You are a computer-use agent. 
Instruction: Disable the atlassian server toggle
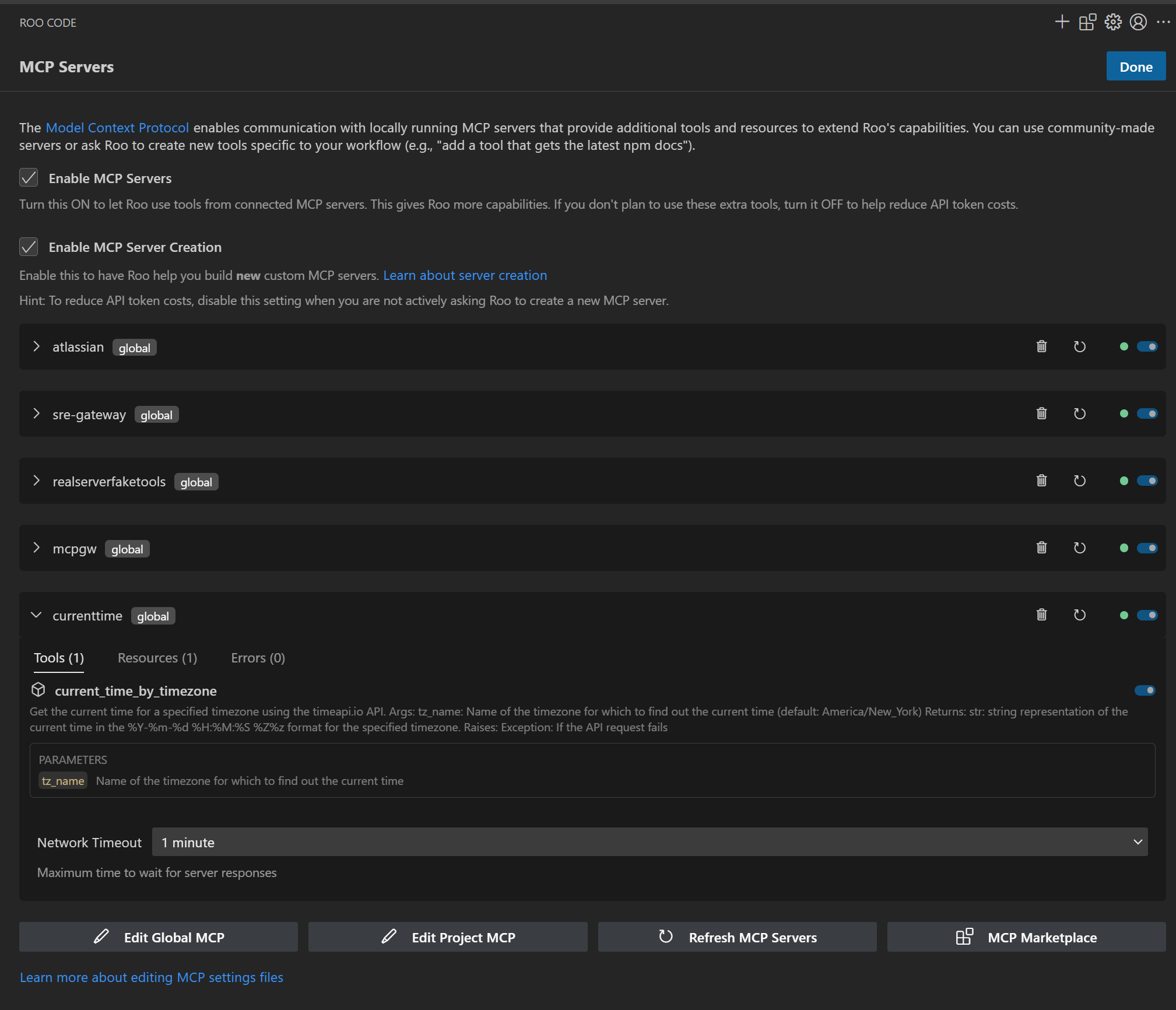[x=1147, y=346]
